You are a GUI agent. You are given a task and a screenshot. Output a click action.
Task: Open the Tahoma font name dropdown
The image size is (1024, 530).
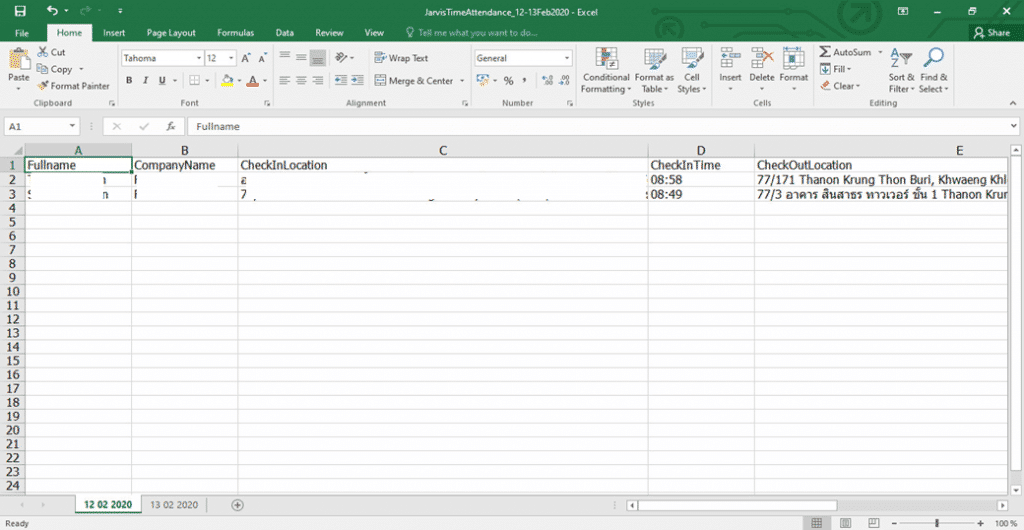[198, 59]
